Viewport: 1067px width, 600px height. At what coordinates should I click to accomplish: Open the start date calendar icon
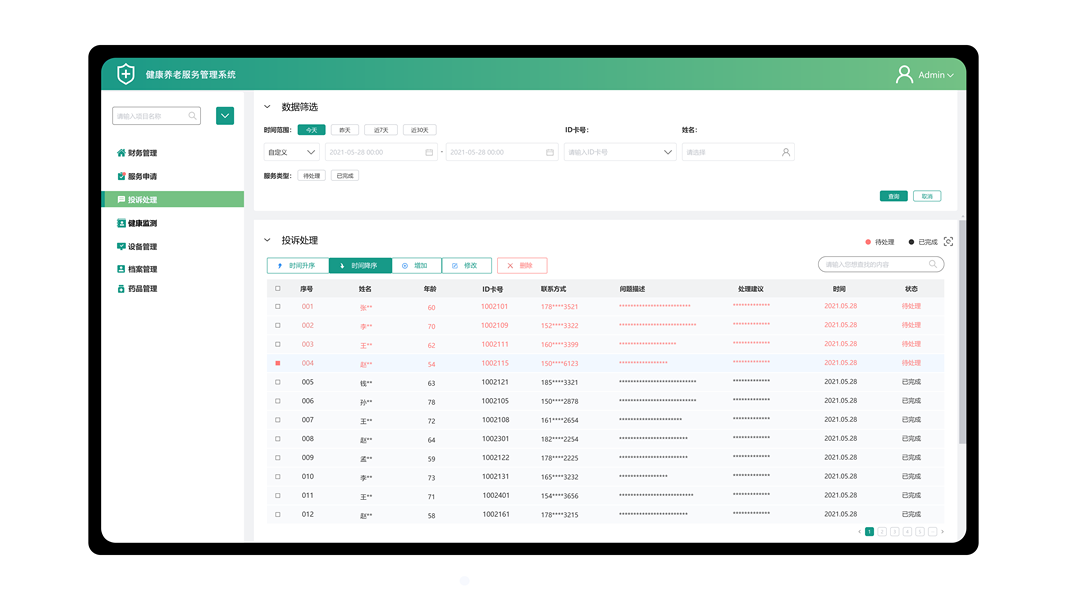pyautogui.click(x=429, y=152)
